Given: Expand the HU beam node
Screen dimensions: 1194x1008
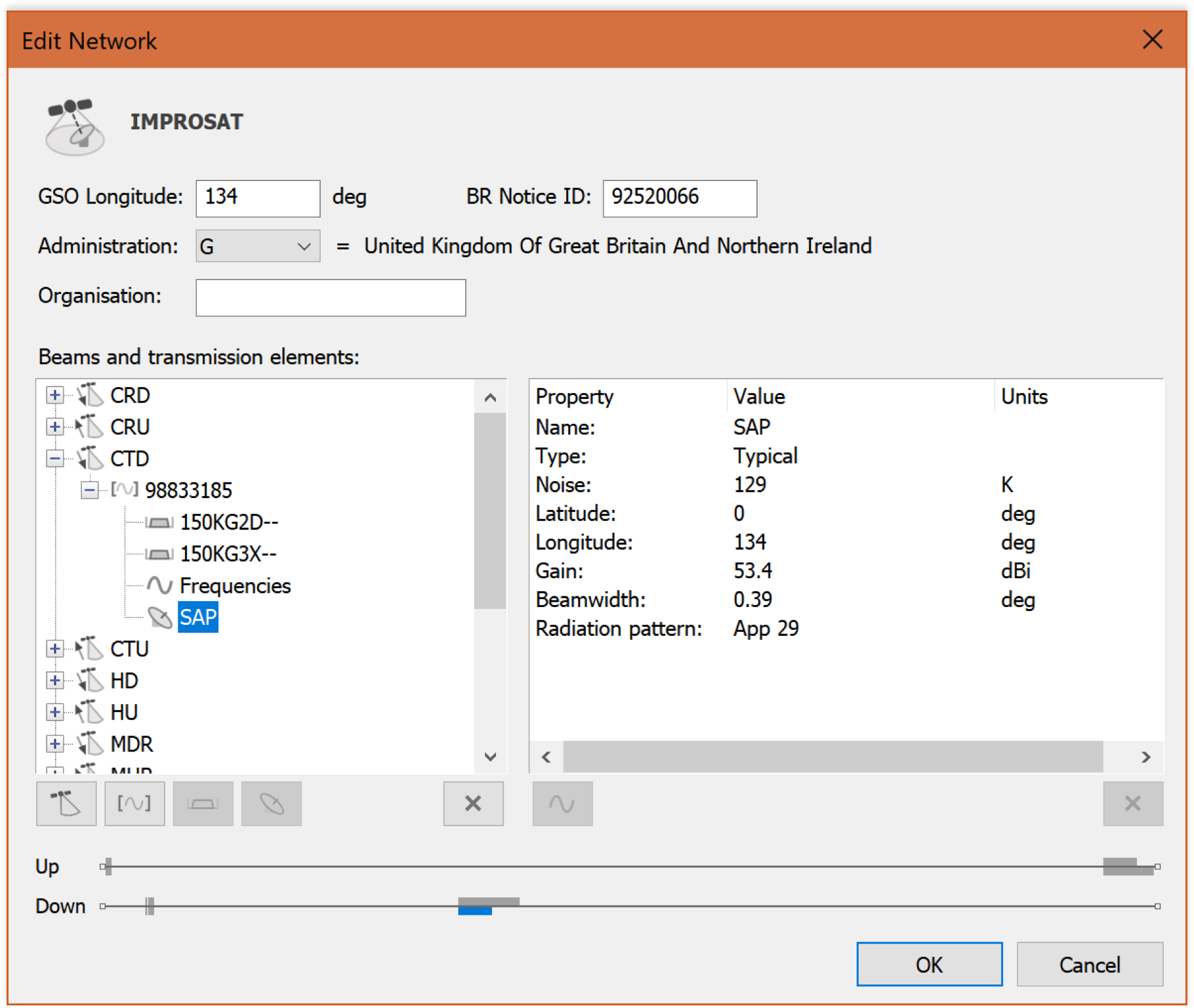Looking at the screenshot, I should coord(55,711).
